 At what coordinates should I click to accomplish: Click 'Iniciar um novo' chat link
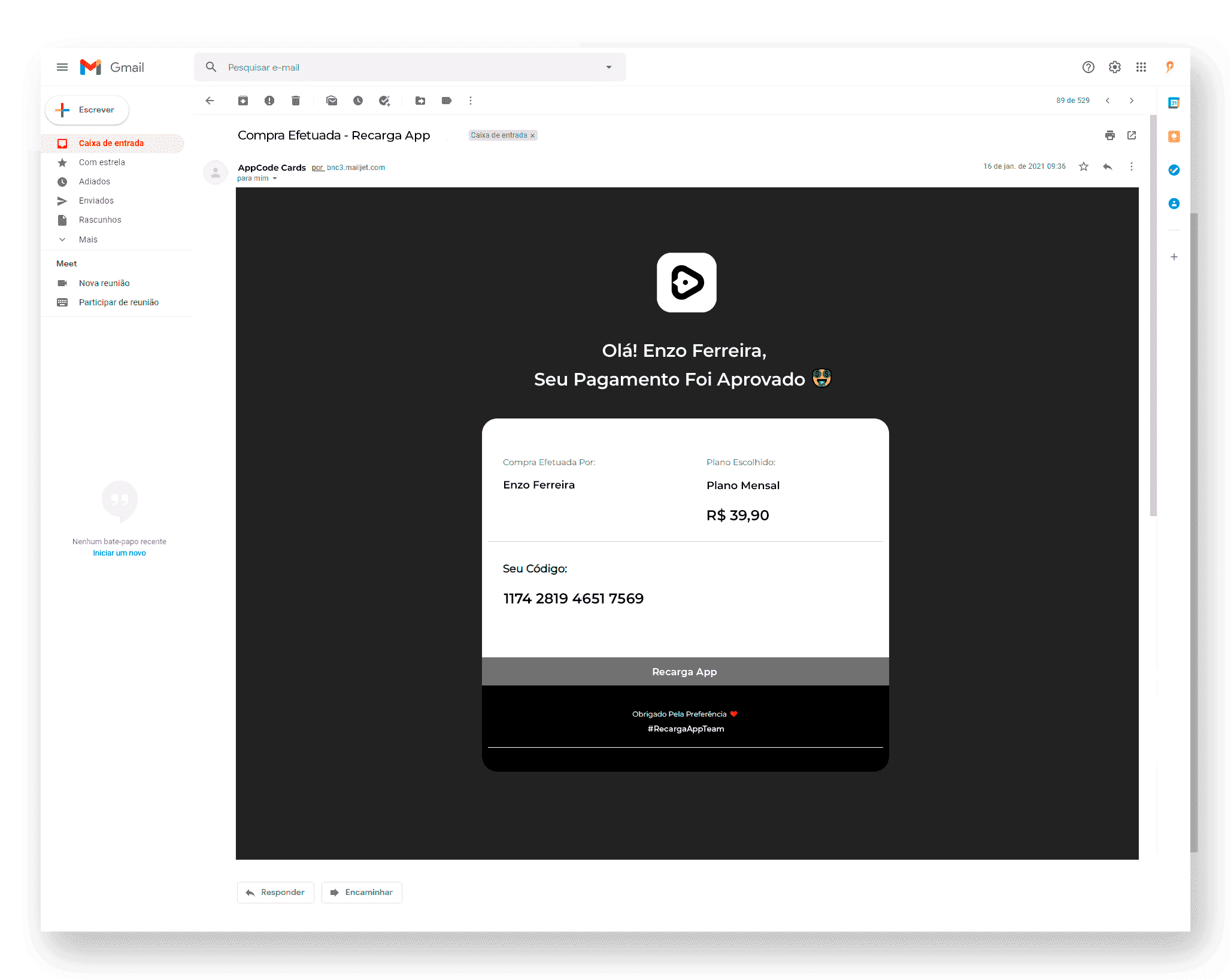119,553
